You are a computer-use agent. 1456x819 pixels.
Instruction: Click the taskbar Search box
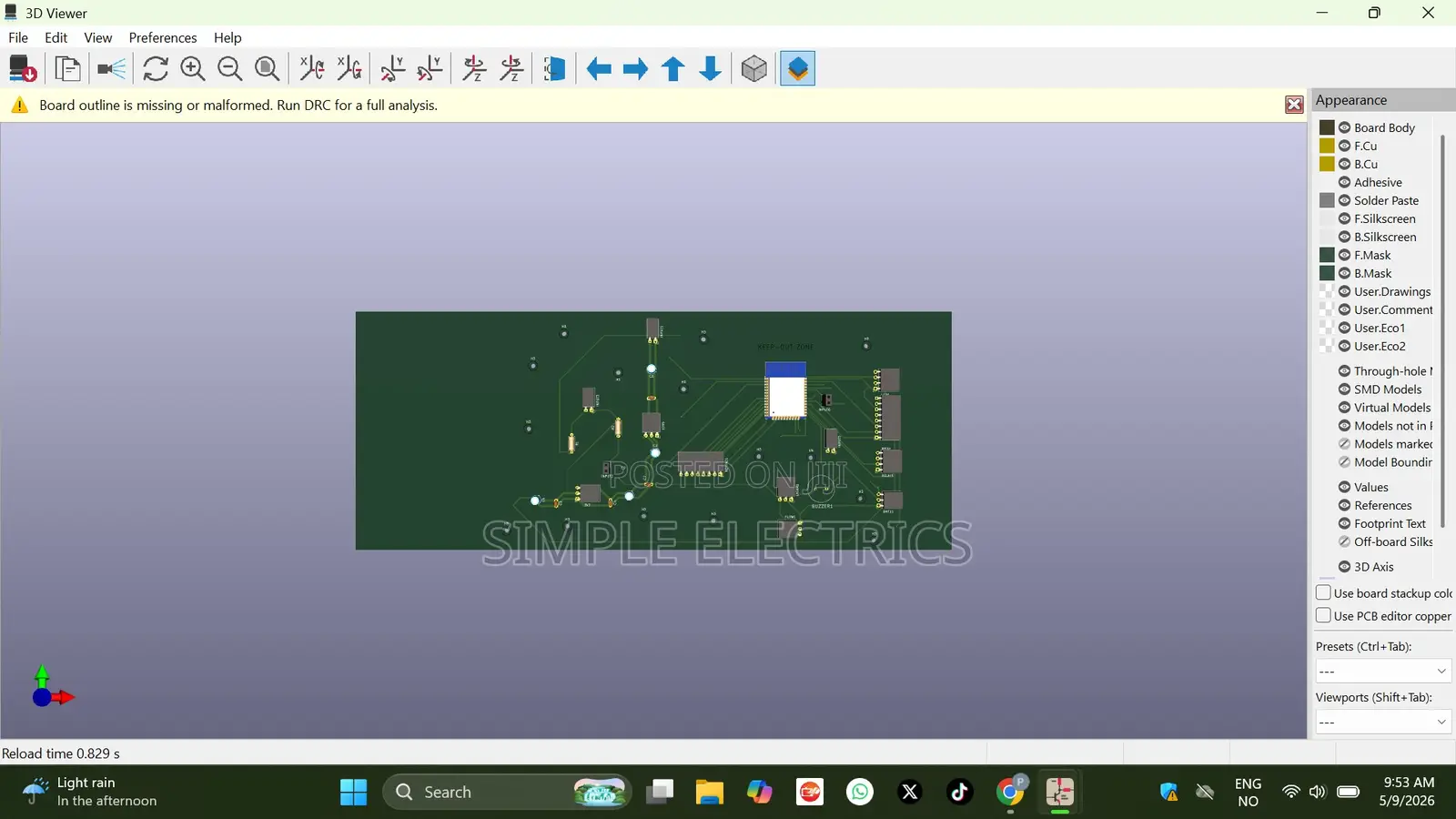click(508, 792)
